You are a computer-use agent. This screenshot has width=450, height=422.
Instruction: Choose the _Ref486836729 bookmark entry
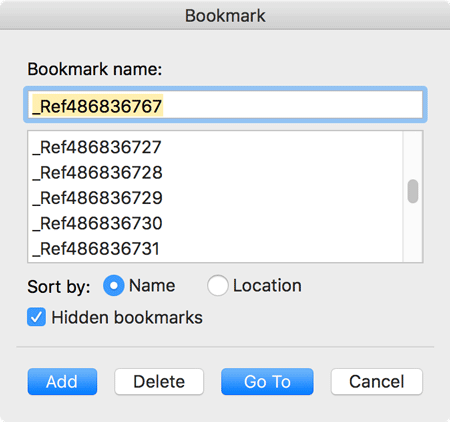point(215,198)
